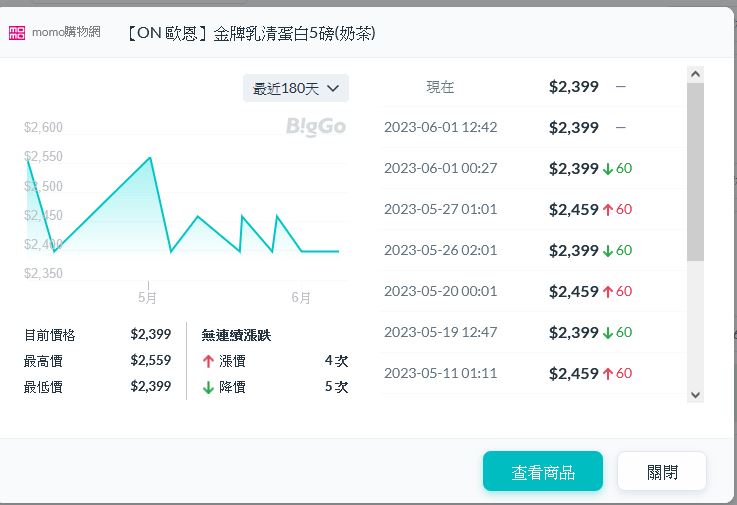
Task: Click scrollbar up arrow in price history
Action: click(x=696, y=74)
